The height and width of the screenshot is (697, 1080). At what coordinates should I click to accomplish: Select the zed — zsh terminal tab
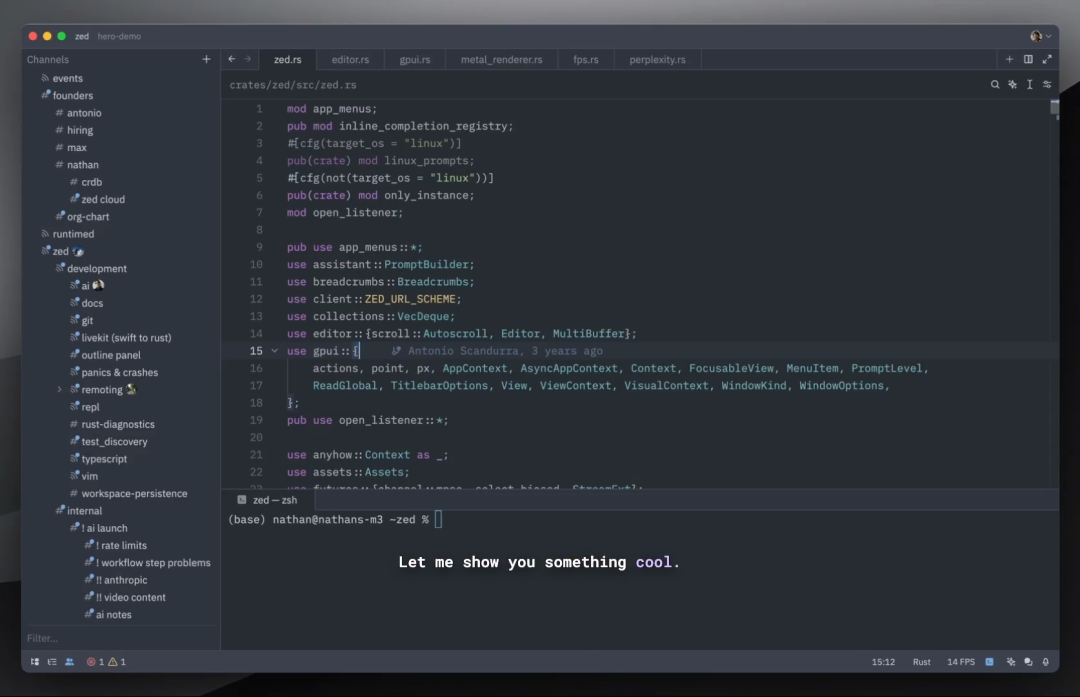(268, 500)
